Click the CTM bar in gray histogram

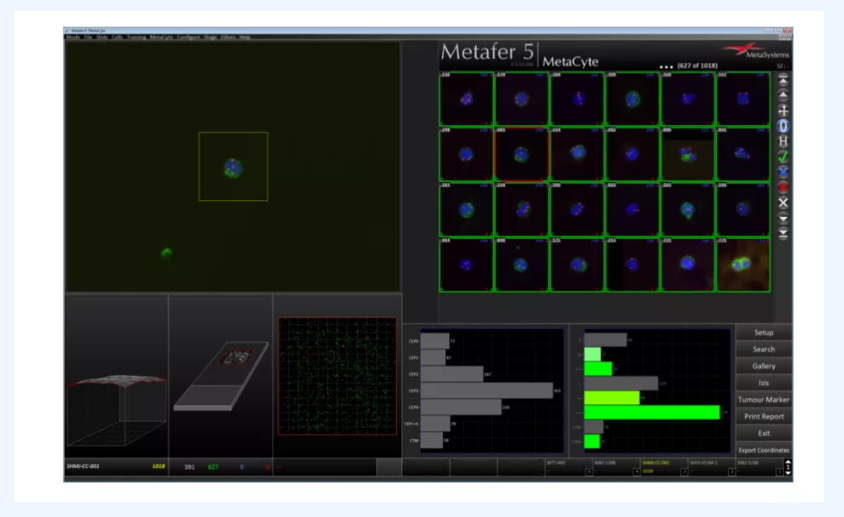pyautogui.click(x=432, y=440)
